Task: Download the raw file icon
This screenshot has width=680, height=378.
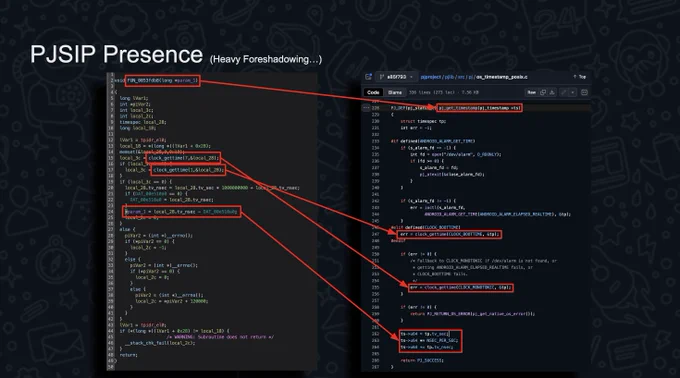Action: [x=552, y=92]
